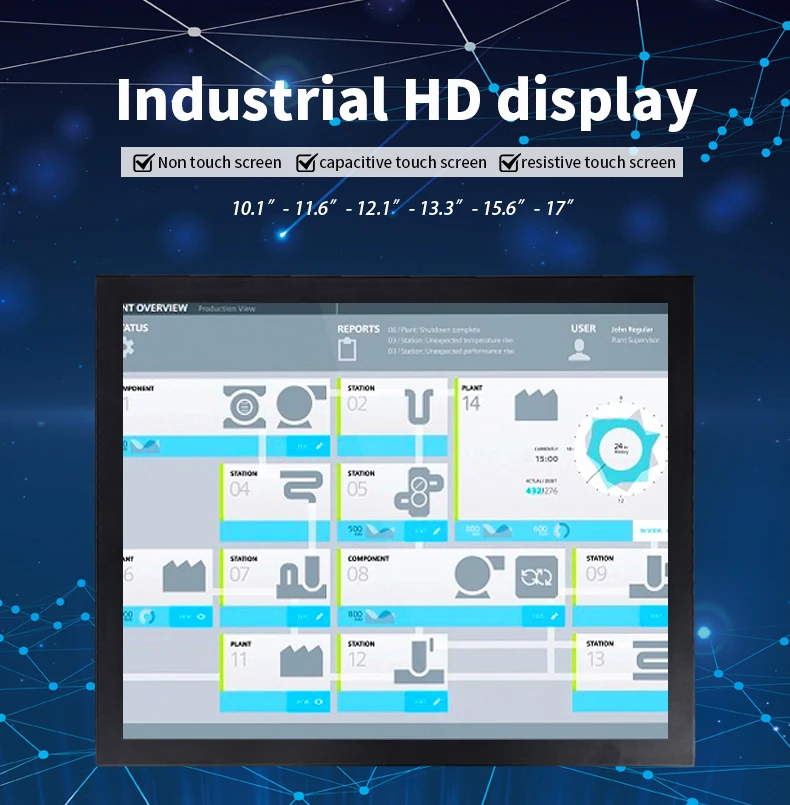The image size is (790, 805).
Task: Open report 'Unexpected performance rise'
Action: click(451, 351)
